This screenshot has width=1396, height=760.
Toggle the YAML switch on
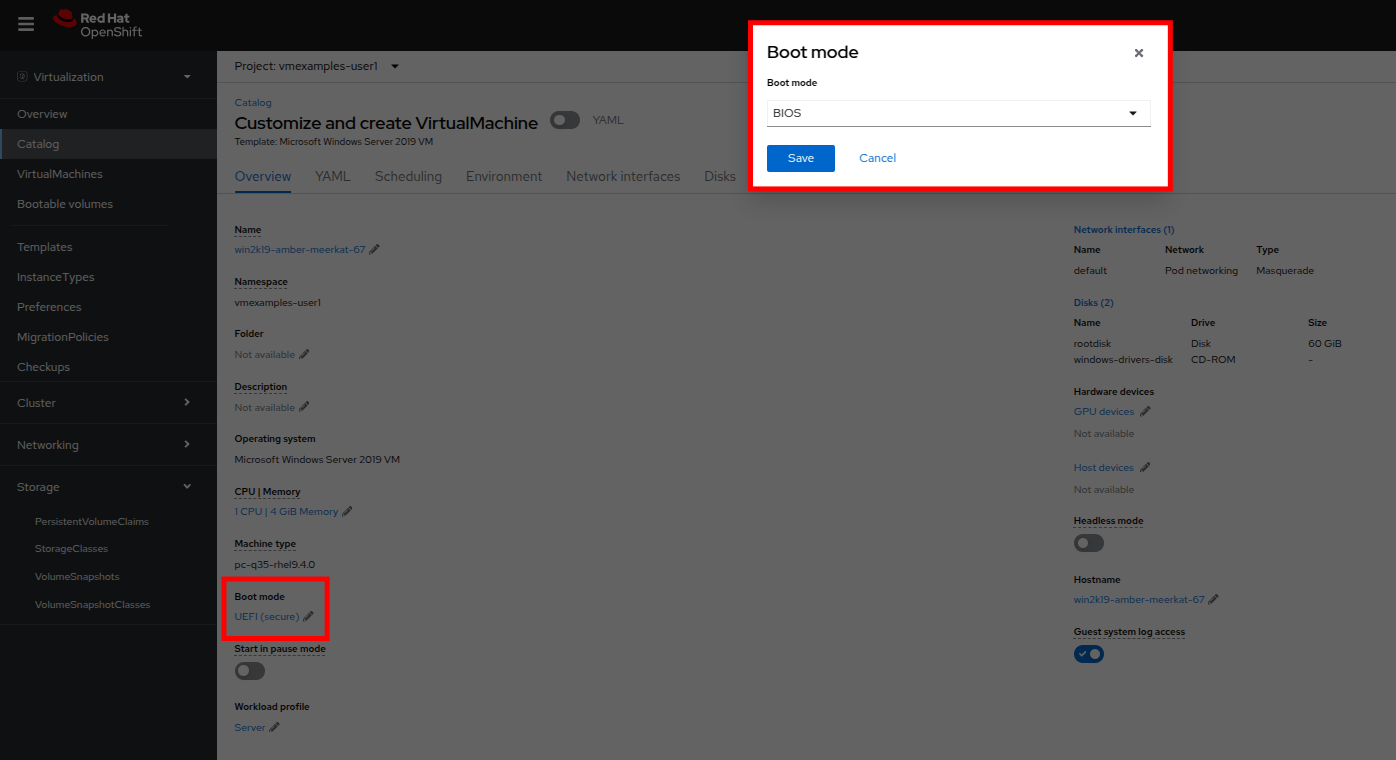coord(565,120)
